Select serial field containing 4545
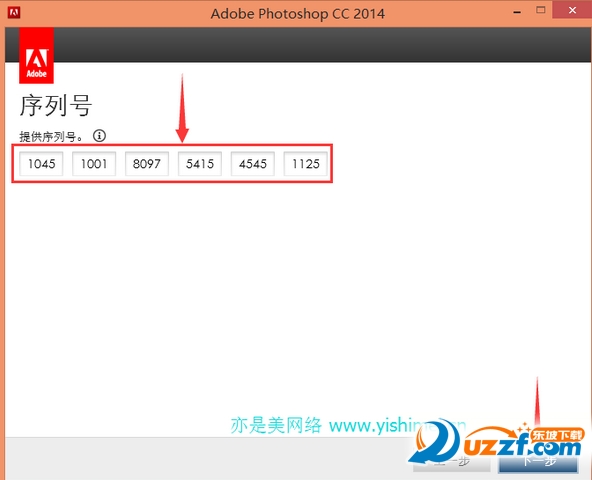The width and height of the screenshot is (592, 480). 253,164
